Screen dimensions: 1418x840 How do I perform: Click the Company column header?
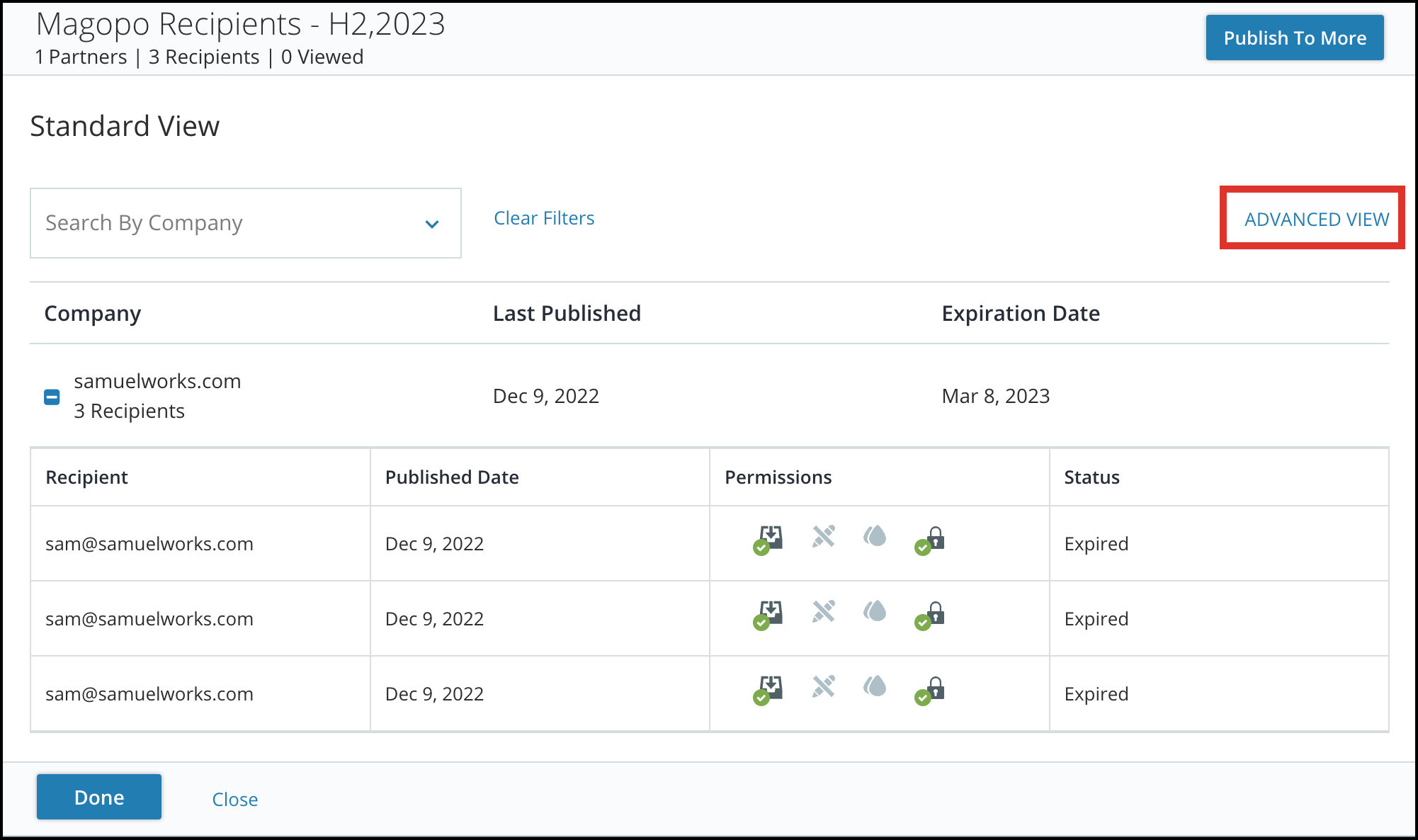coord(93,314)
